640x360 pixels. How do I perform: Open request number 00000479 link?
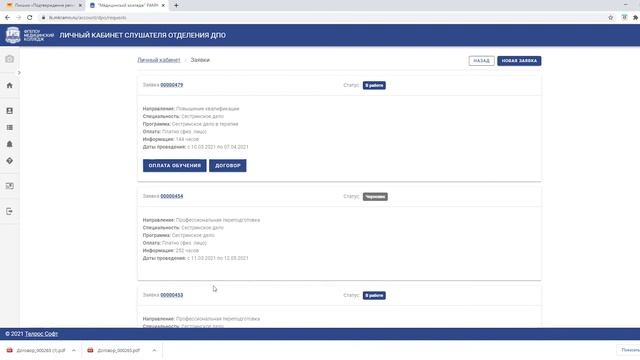pyautogui.click(x=172, y=85)
